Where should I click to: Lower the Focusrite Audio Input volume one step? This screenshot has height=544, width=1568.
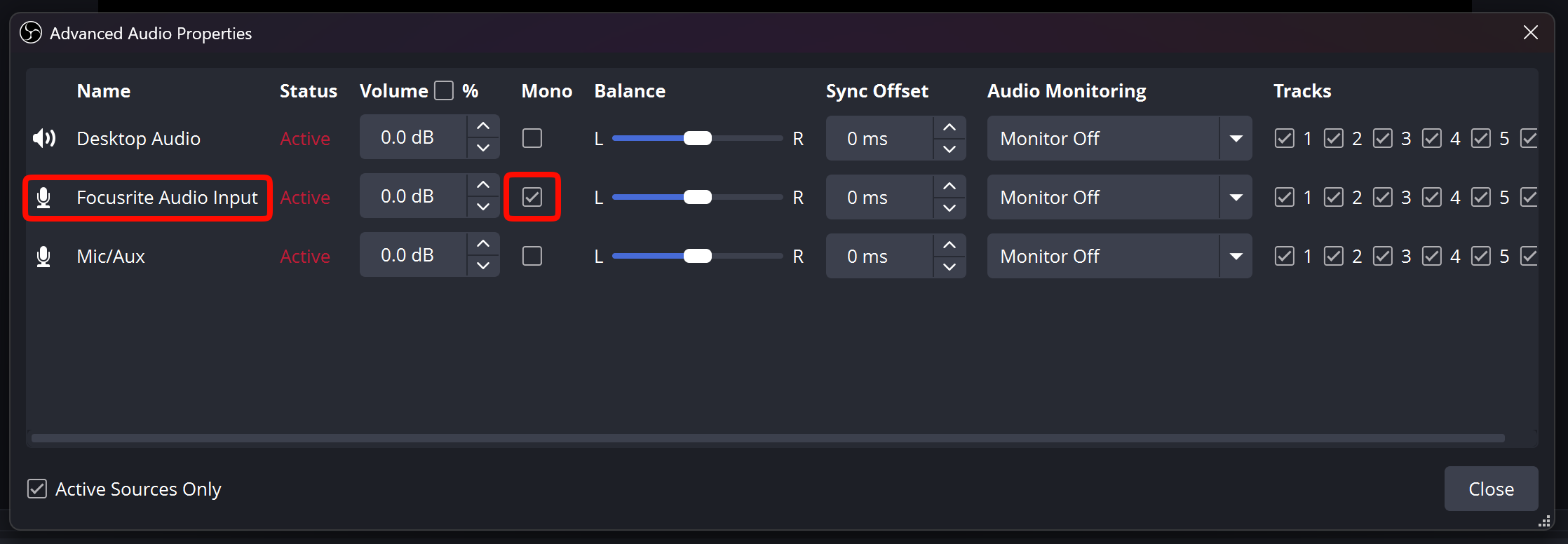coord(483,207)
